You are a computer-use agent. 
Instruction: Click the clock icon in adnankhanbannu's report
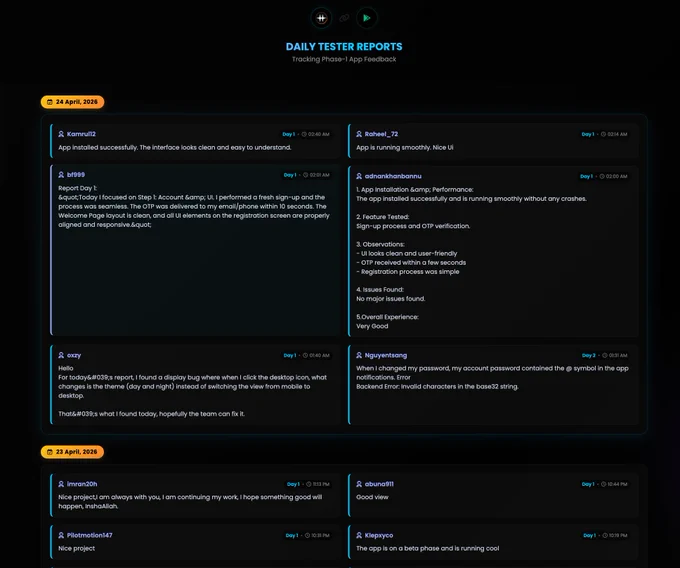coord(602,176)
